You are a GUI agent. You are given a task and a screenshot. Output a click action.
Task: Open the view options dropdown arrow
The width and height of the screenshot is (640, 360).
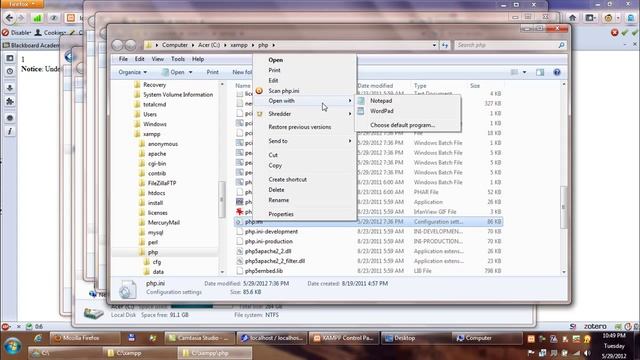click(524, 72)
